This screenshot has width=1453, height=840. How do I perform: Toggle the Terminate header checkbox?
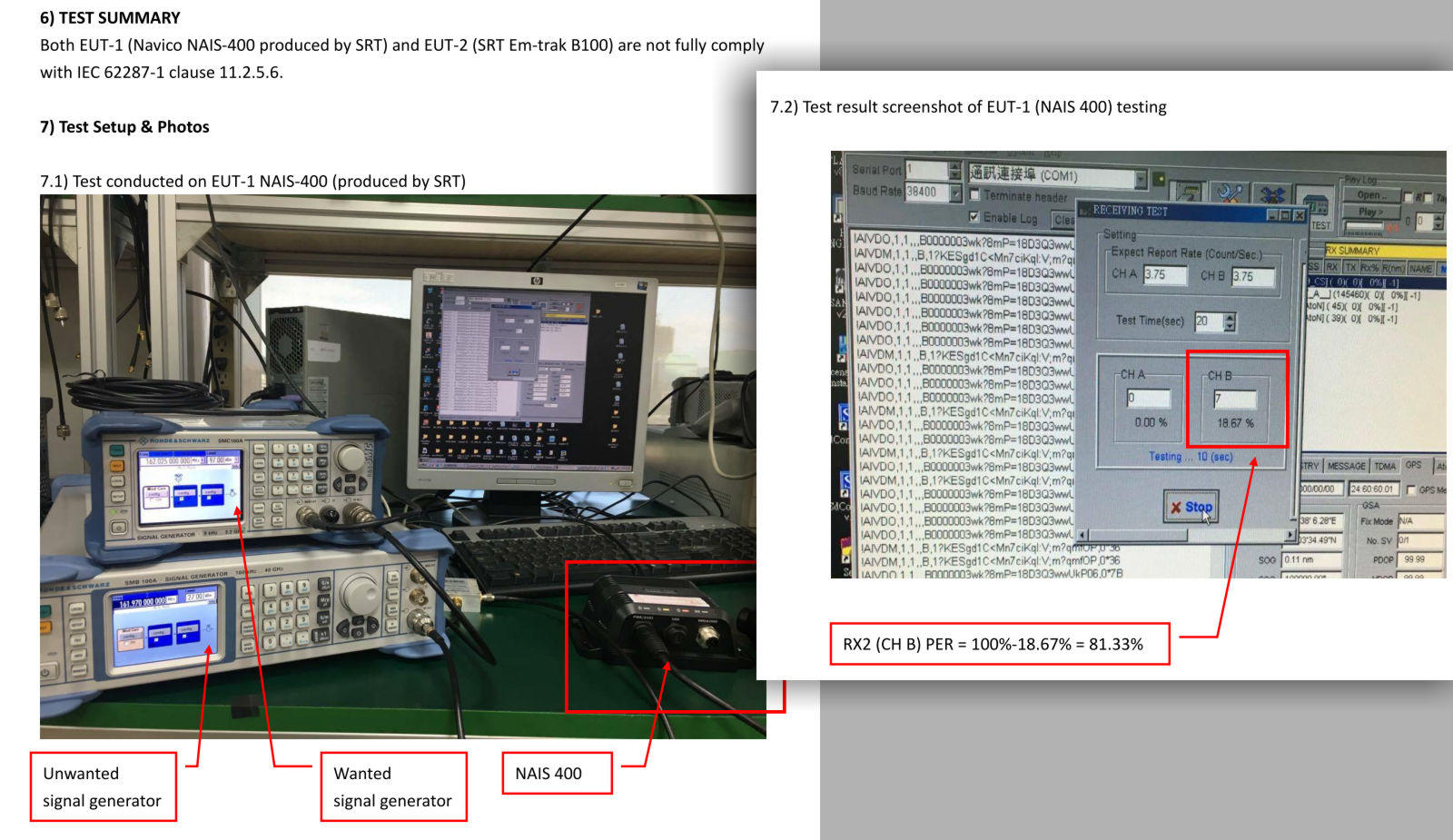[974, 194]
